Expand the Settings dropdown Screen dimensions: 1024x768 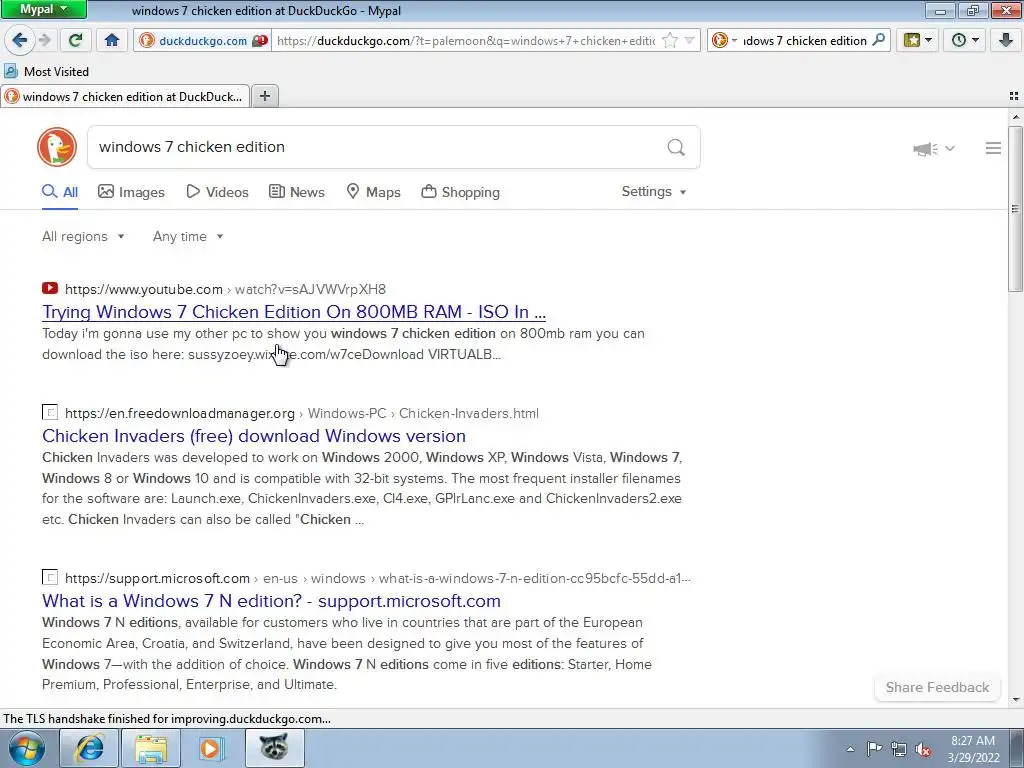pyautogui.click(x=654, y=191)
